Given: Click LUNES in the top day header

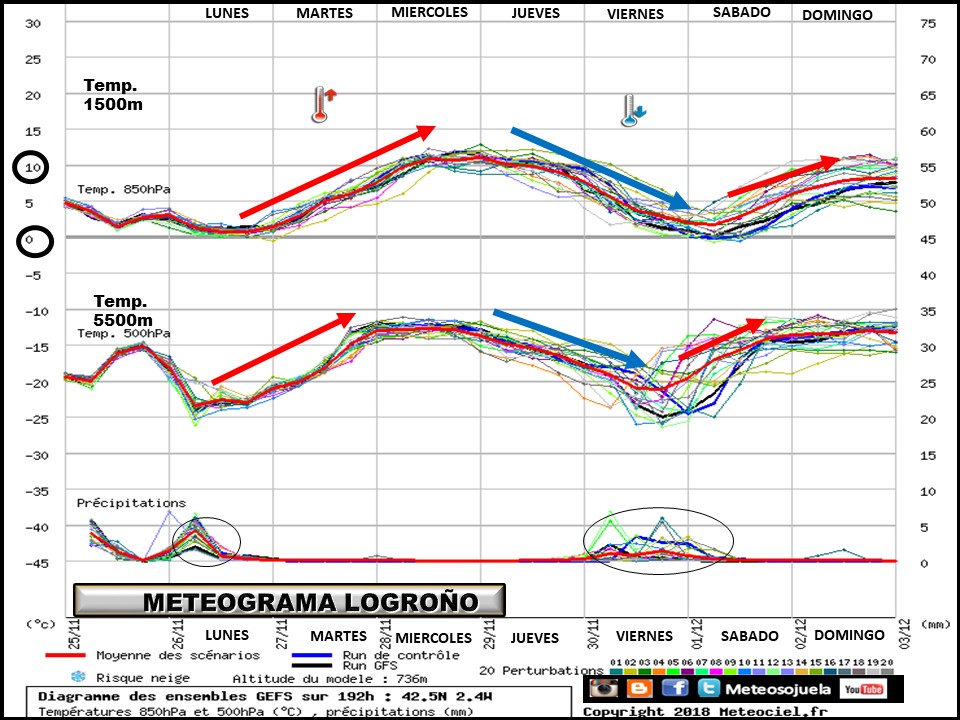Looking at the screenshot, I should [x=227, y=13].
